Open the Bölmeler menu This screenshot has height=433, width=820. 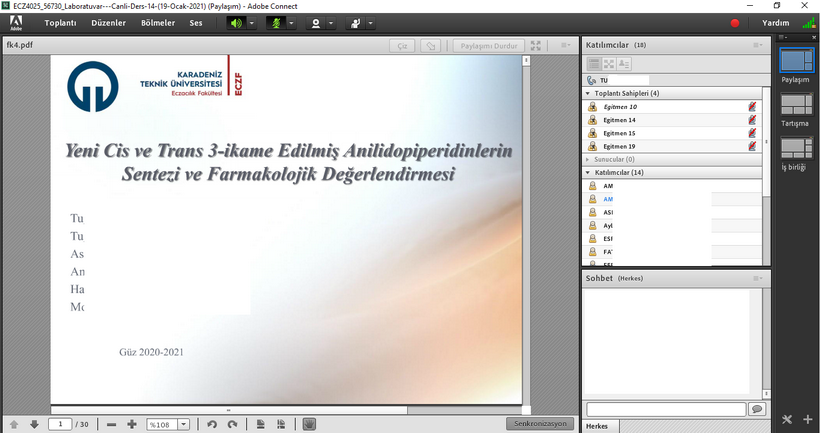158,23
